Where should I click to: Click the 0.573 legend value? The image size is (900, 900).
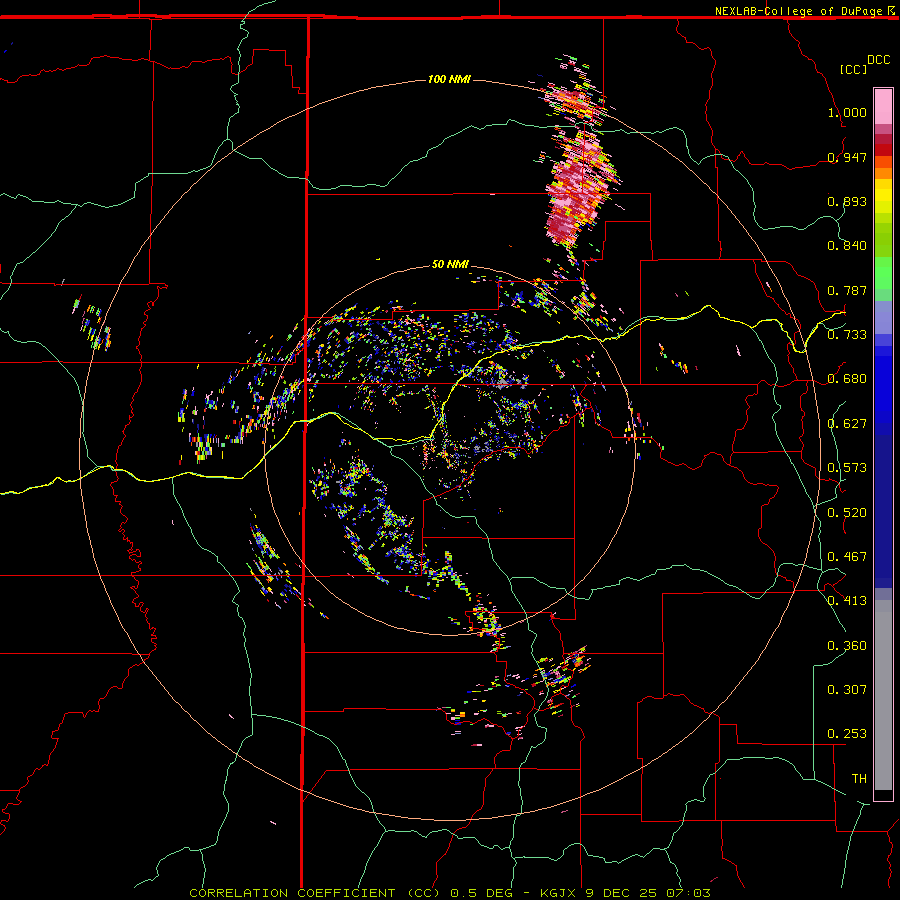847,468
